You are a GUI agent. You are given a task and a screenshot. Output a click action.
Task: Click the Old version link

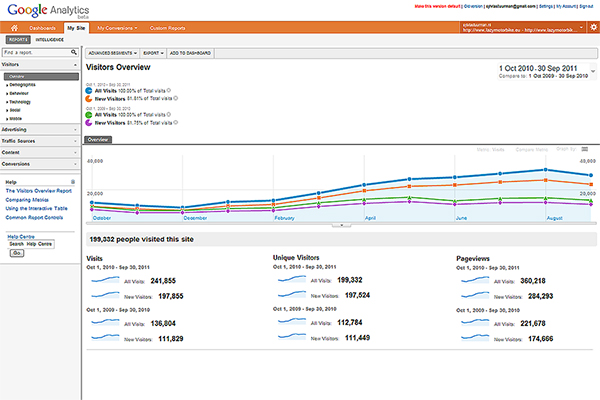click(x=473, y=6)
